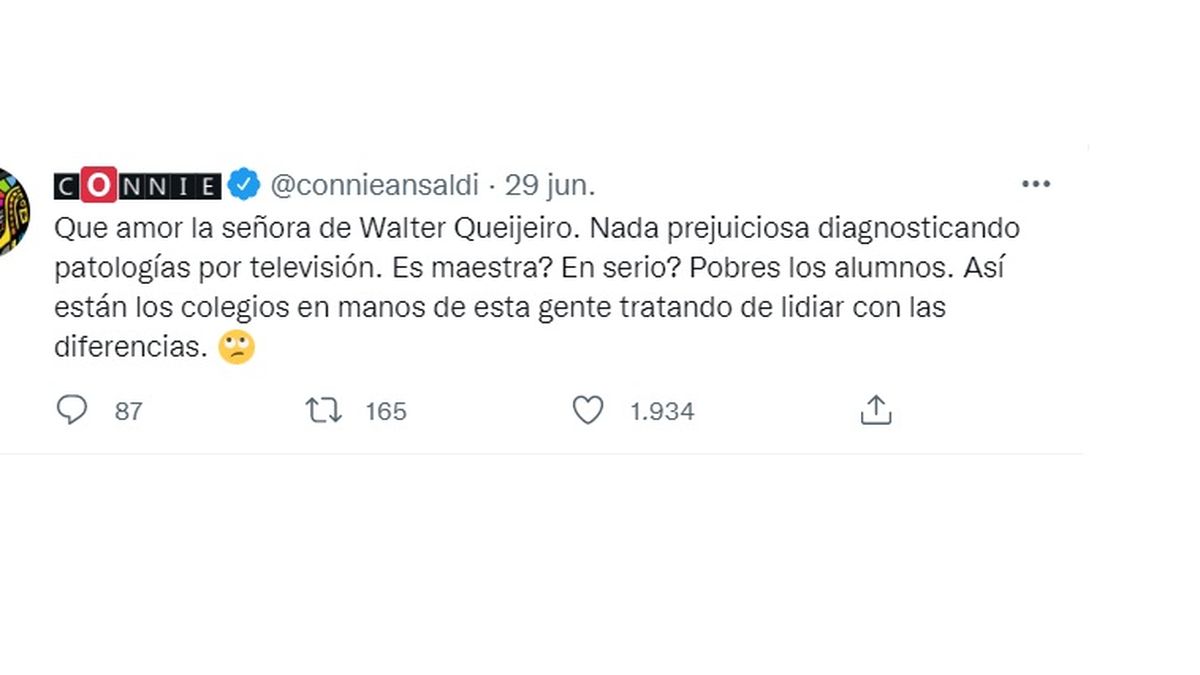Retweet the post using the arrows icon

point(324,410)
